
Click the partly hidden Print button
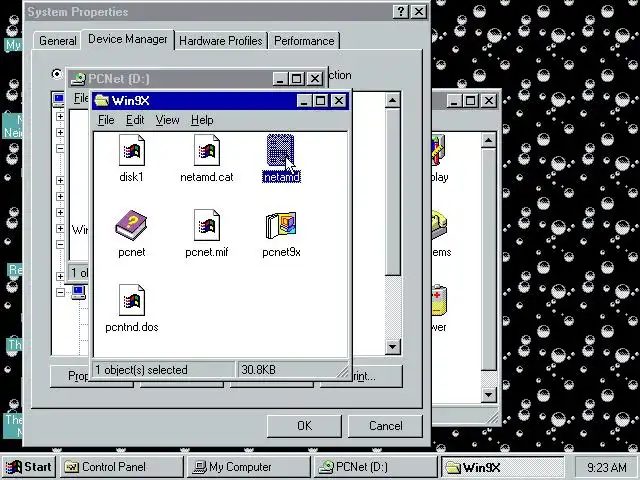click(377, 376)
